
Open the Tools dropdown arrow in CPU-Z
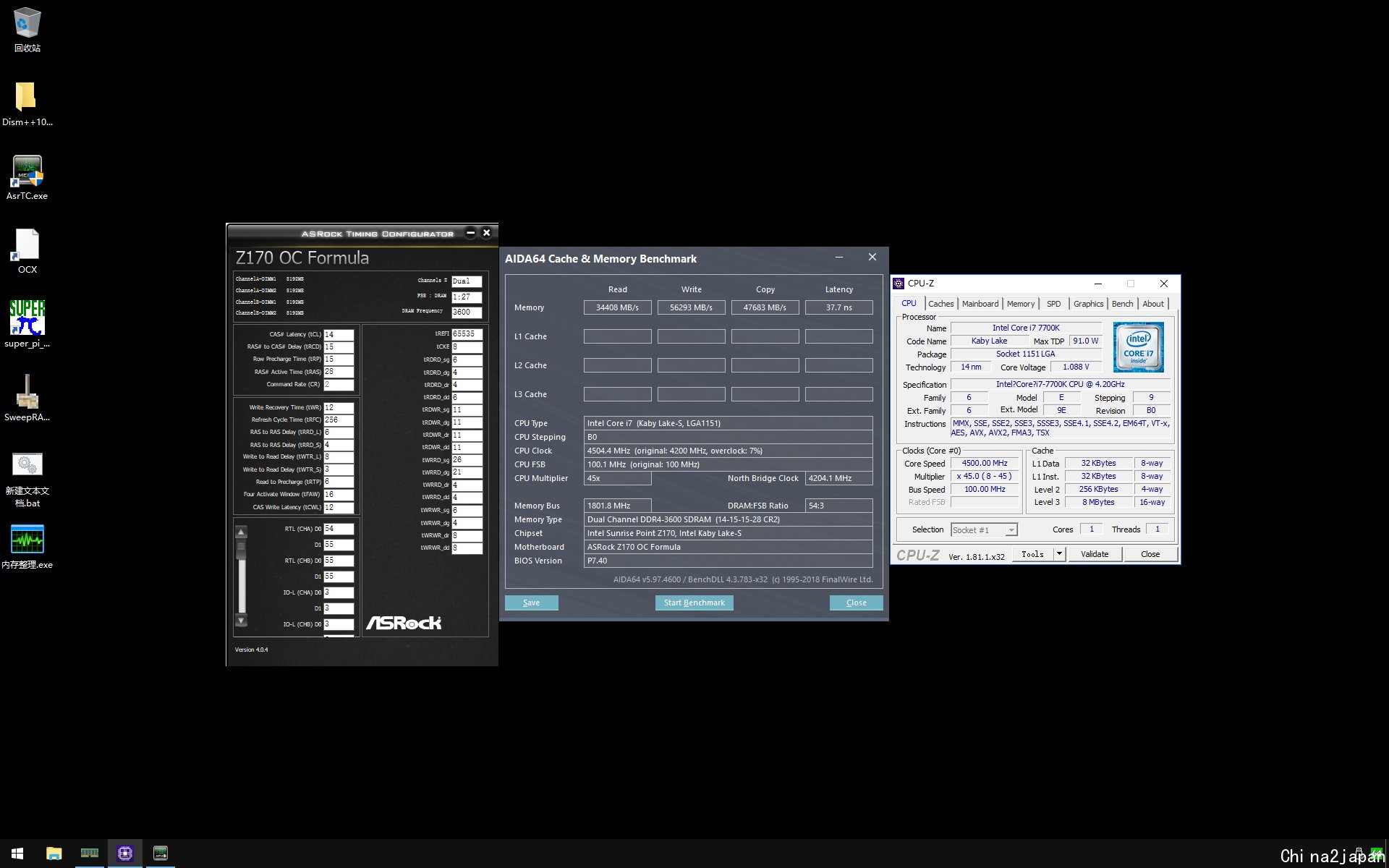click(x=1059, y=554)
